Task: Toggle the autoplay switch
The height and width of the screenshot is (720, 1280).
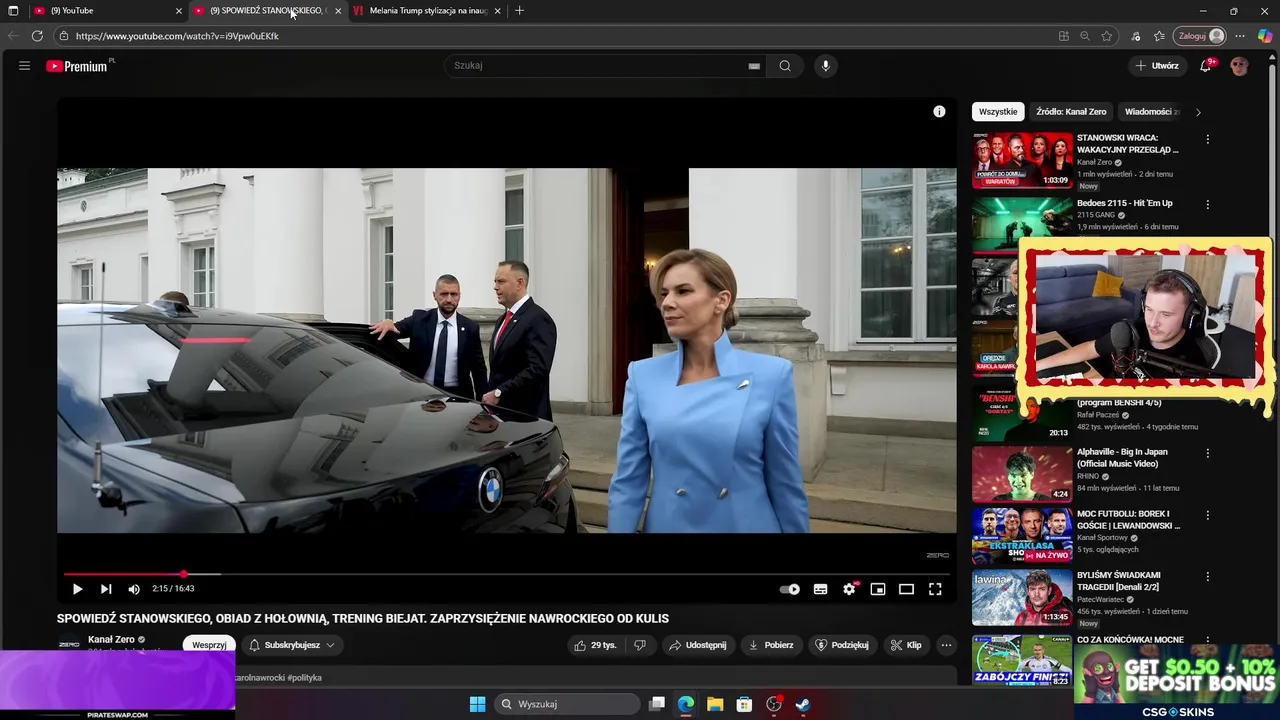Action: tap(790, 589)
